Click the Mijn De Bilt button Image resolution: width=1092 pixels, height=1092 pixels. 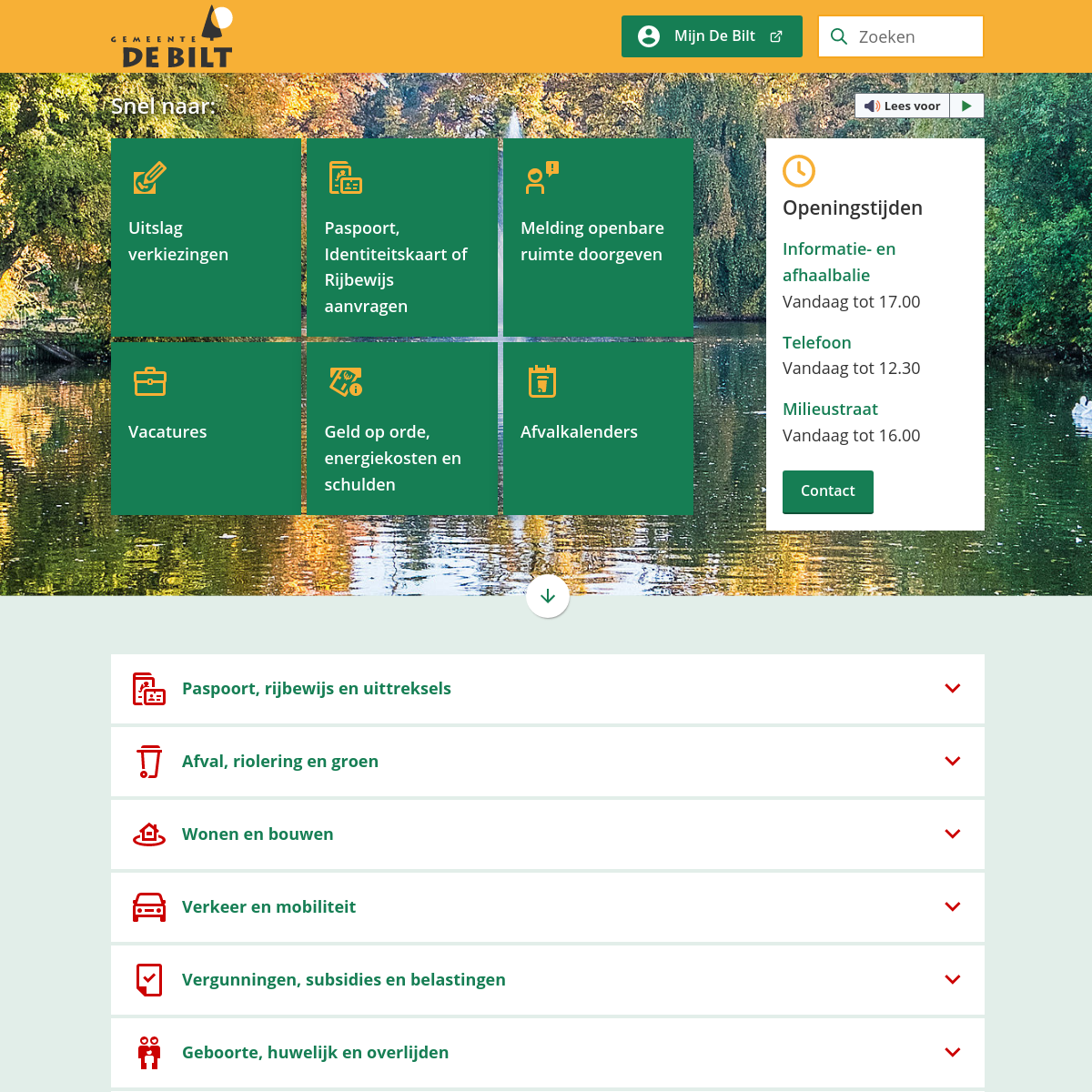point(712,36)
